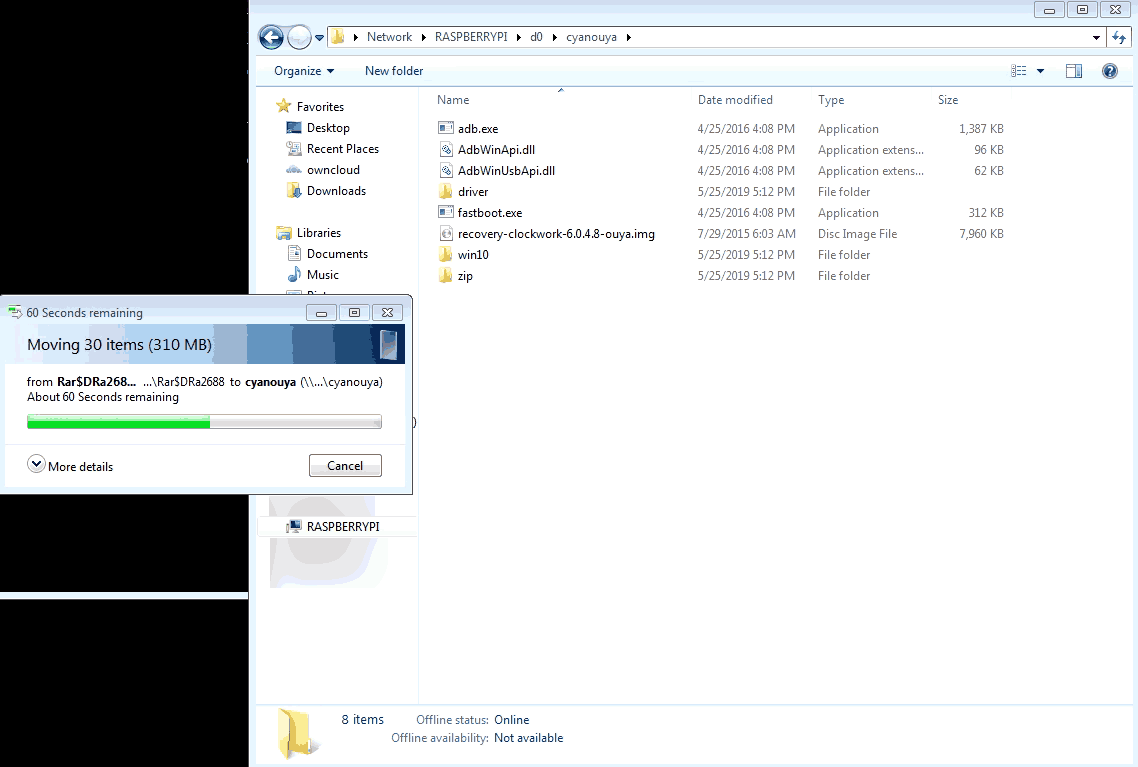Screen dimensions: 1138x767
Task: Open the view options dropdown arrow
Action: click(x=1040, y=71)
